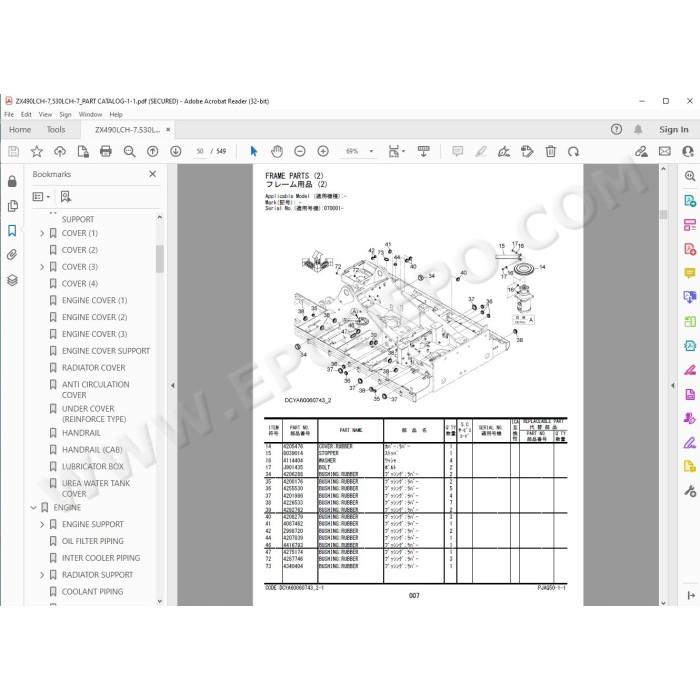Open More Tools wrench icon
Screen dimensions: 700x700
(690, 492)
